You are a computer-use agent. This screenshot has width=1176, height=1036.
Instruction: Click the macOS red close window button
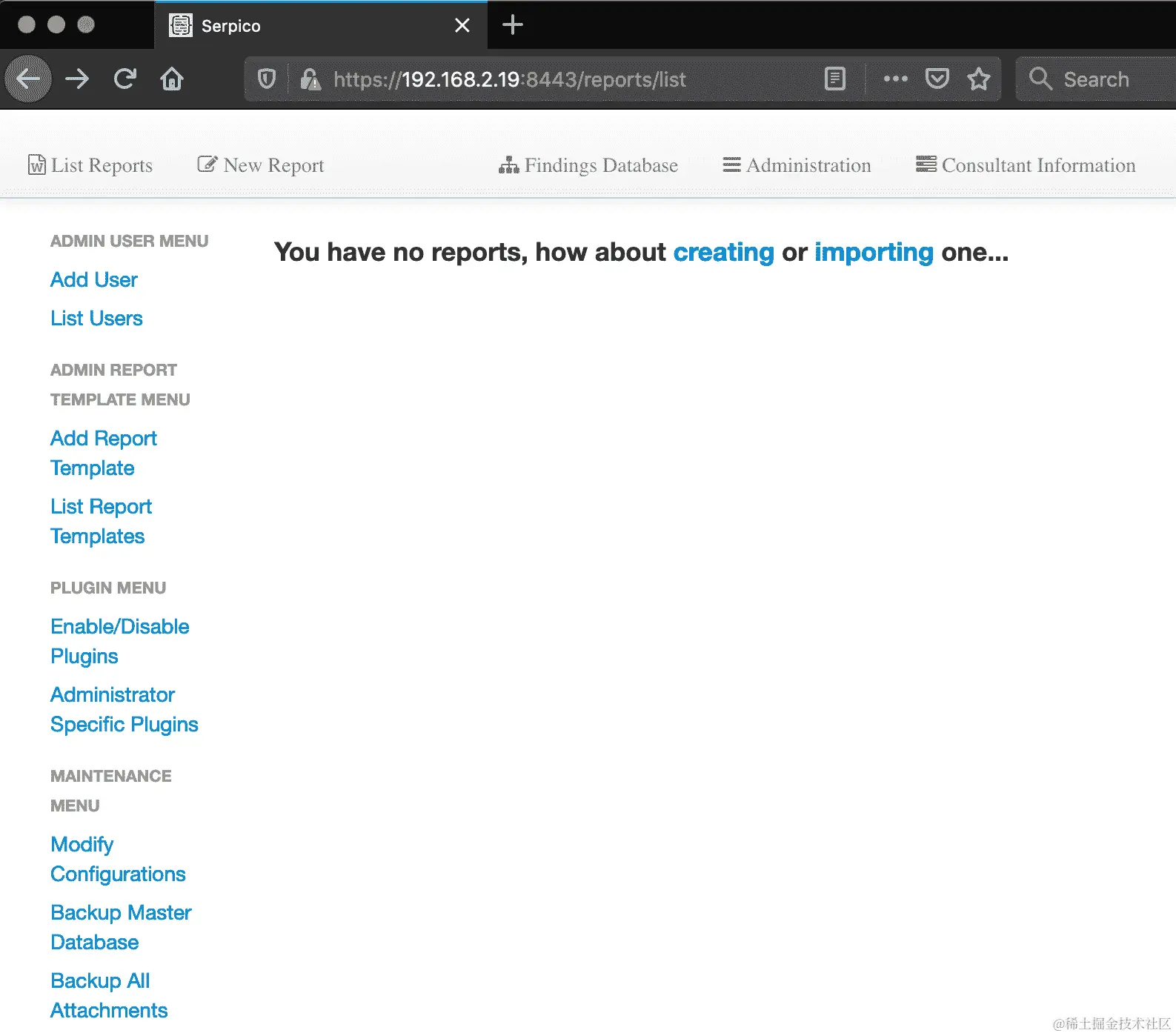27,24
